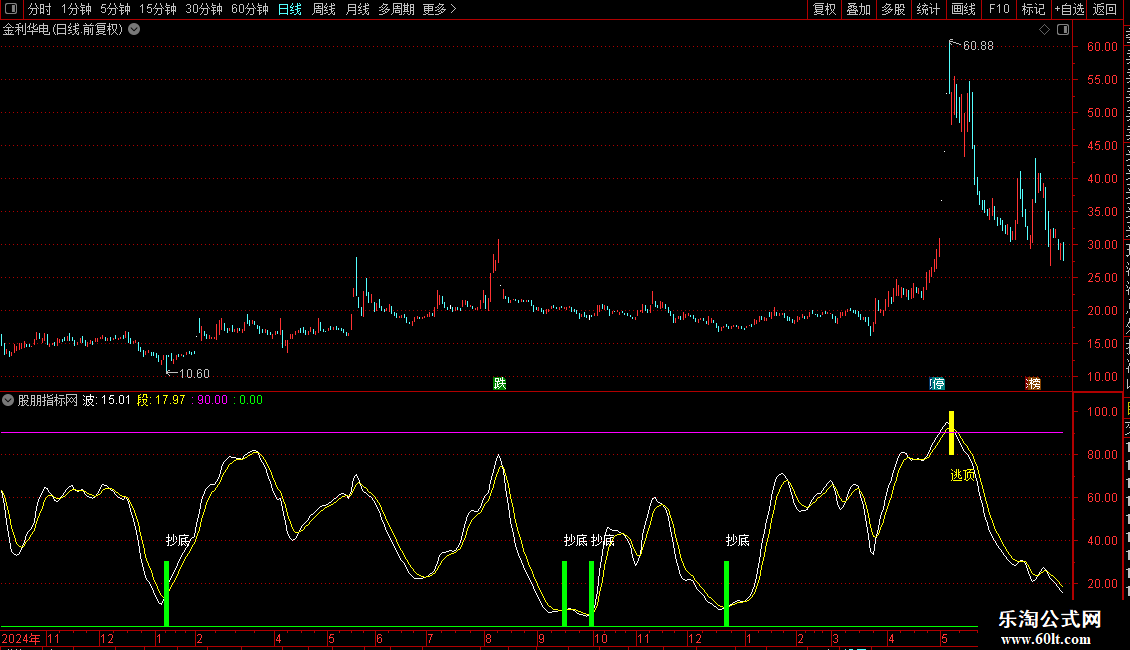This screenshot has height=650, width=1130.
Task: Open the 画线 drawing tools
Action: pyautogui.click(x=963, y=9)
